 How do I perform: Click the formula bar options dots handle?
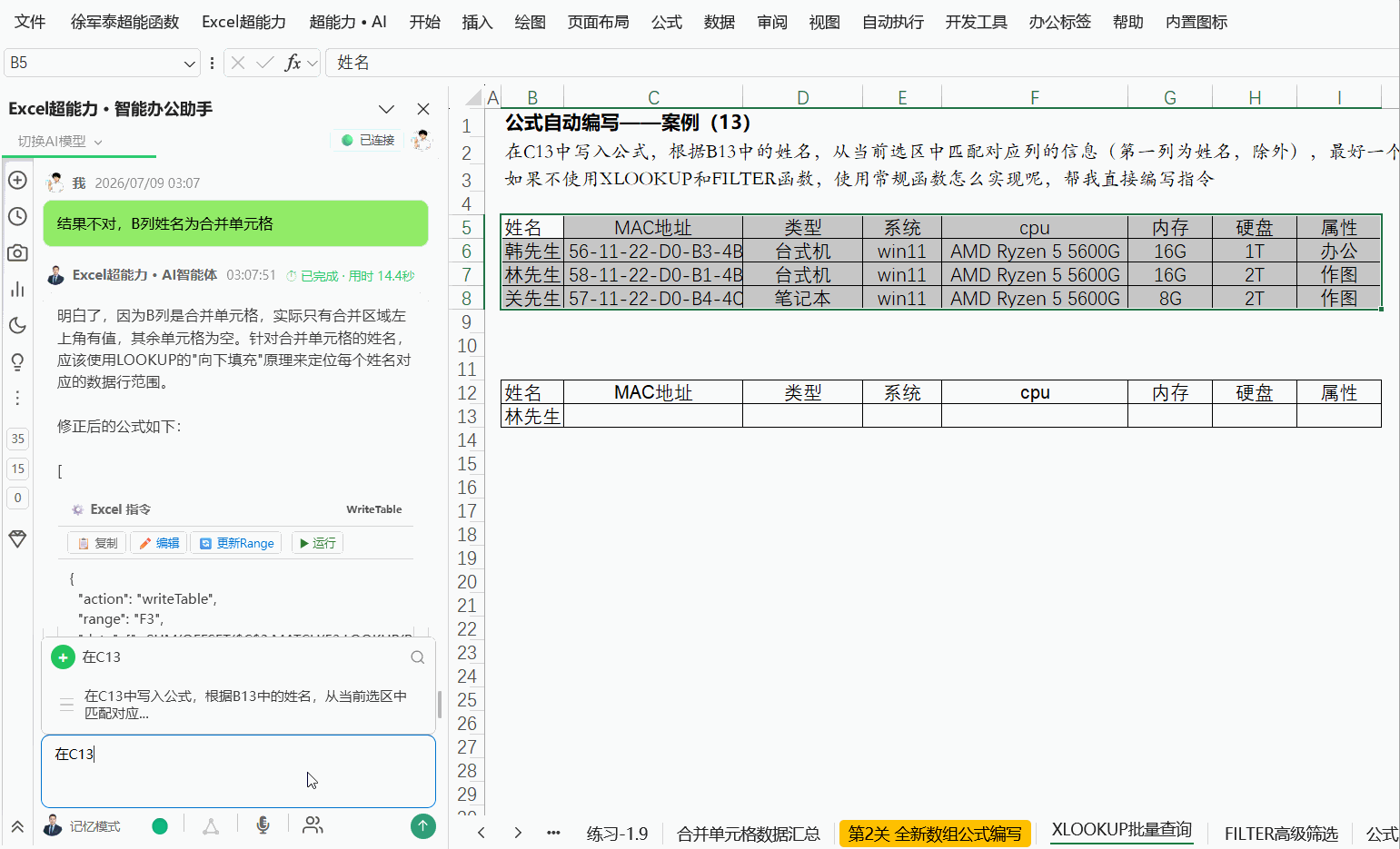(212, 63)
